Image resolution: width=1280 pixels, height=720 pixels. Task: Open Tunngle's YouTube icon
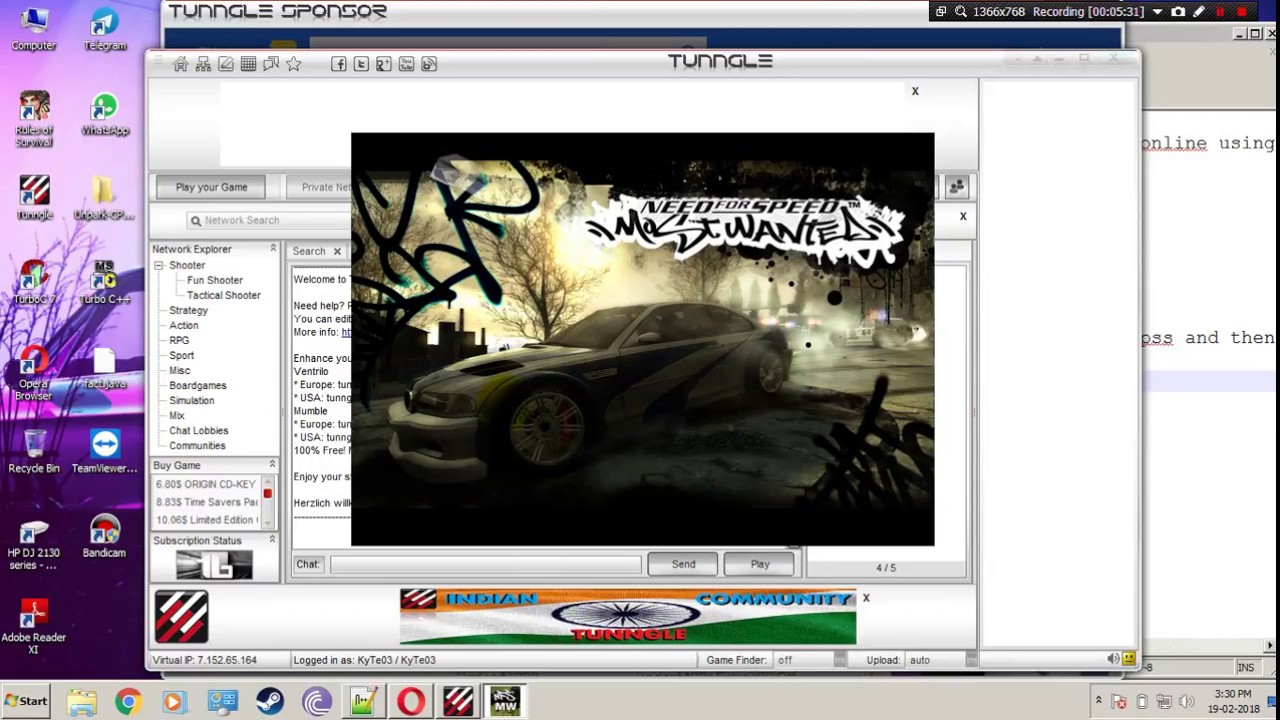406,64
